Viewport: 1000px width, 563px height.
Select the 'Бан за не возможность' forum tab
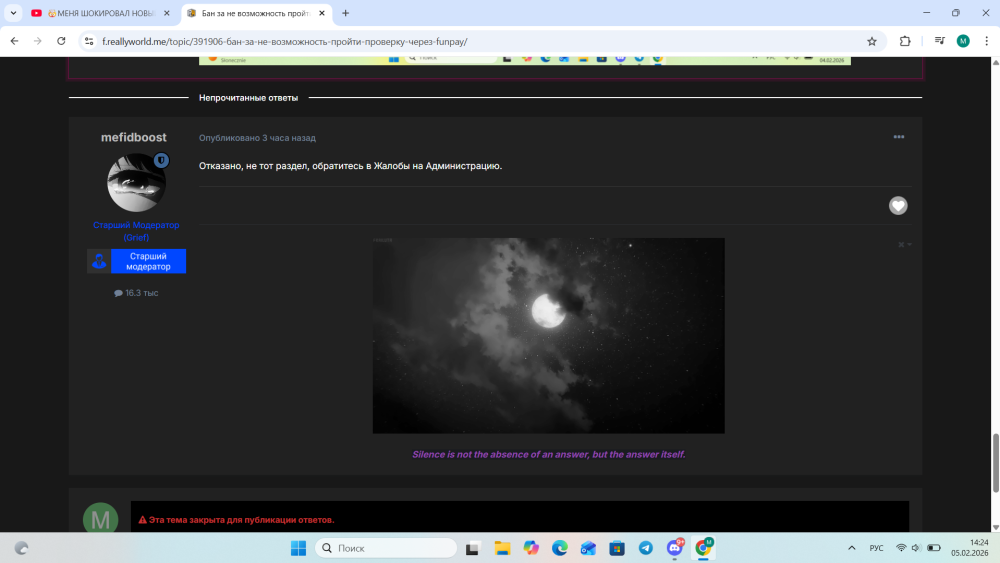[254, 13]
